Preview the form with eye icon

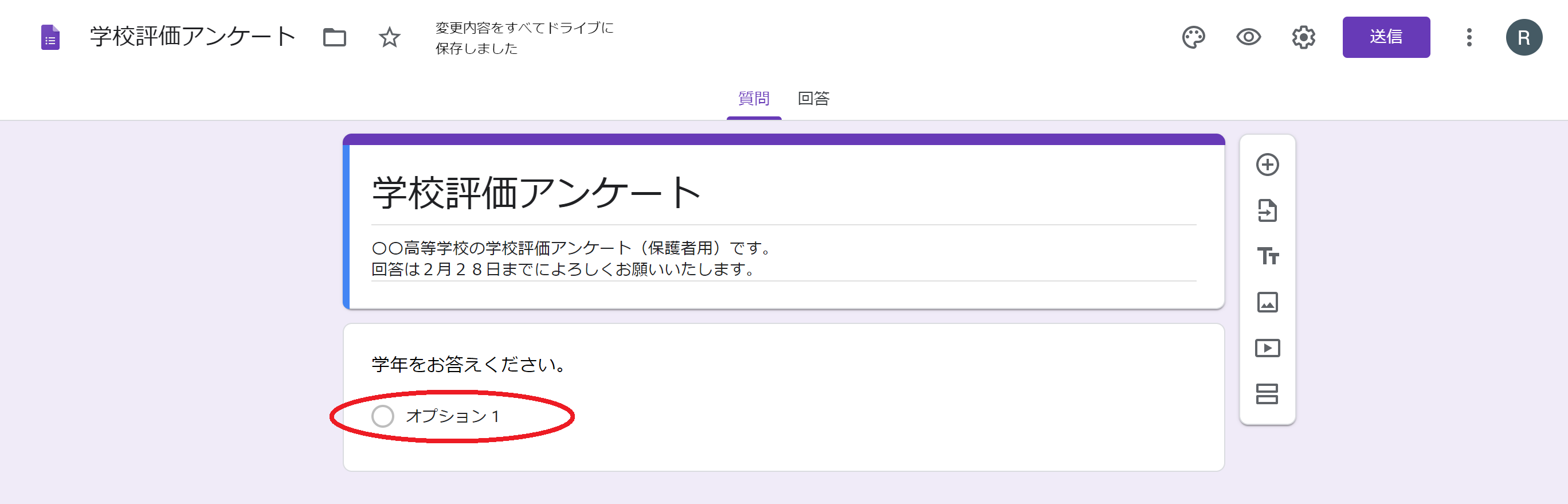(x=1248, y=37)
